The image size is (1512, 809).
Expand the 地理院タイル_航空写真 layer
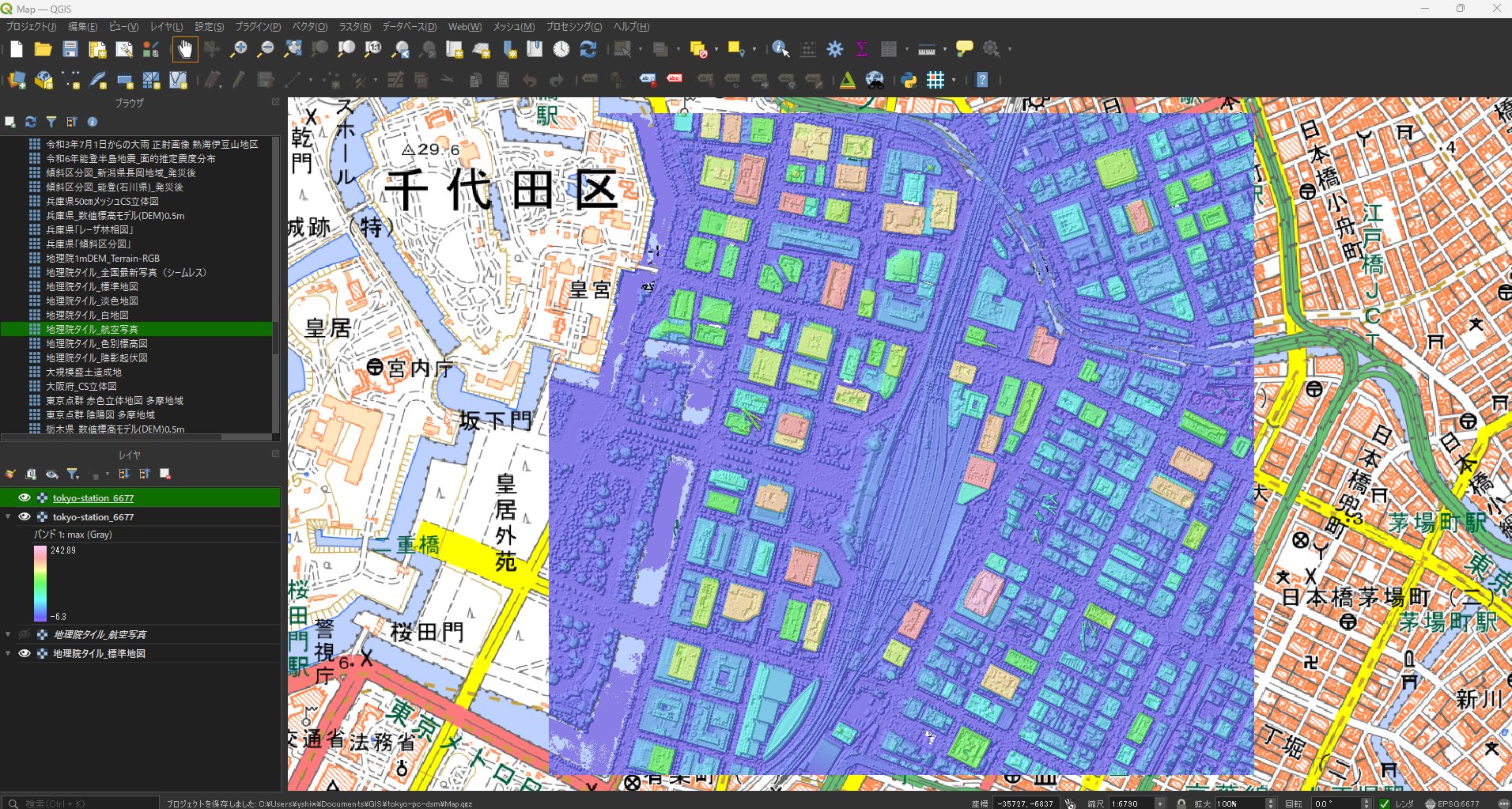[8, 634]
